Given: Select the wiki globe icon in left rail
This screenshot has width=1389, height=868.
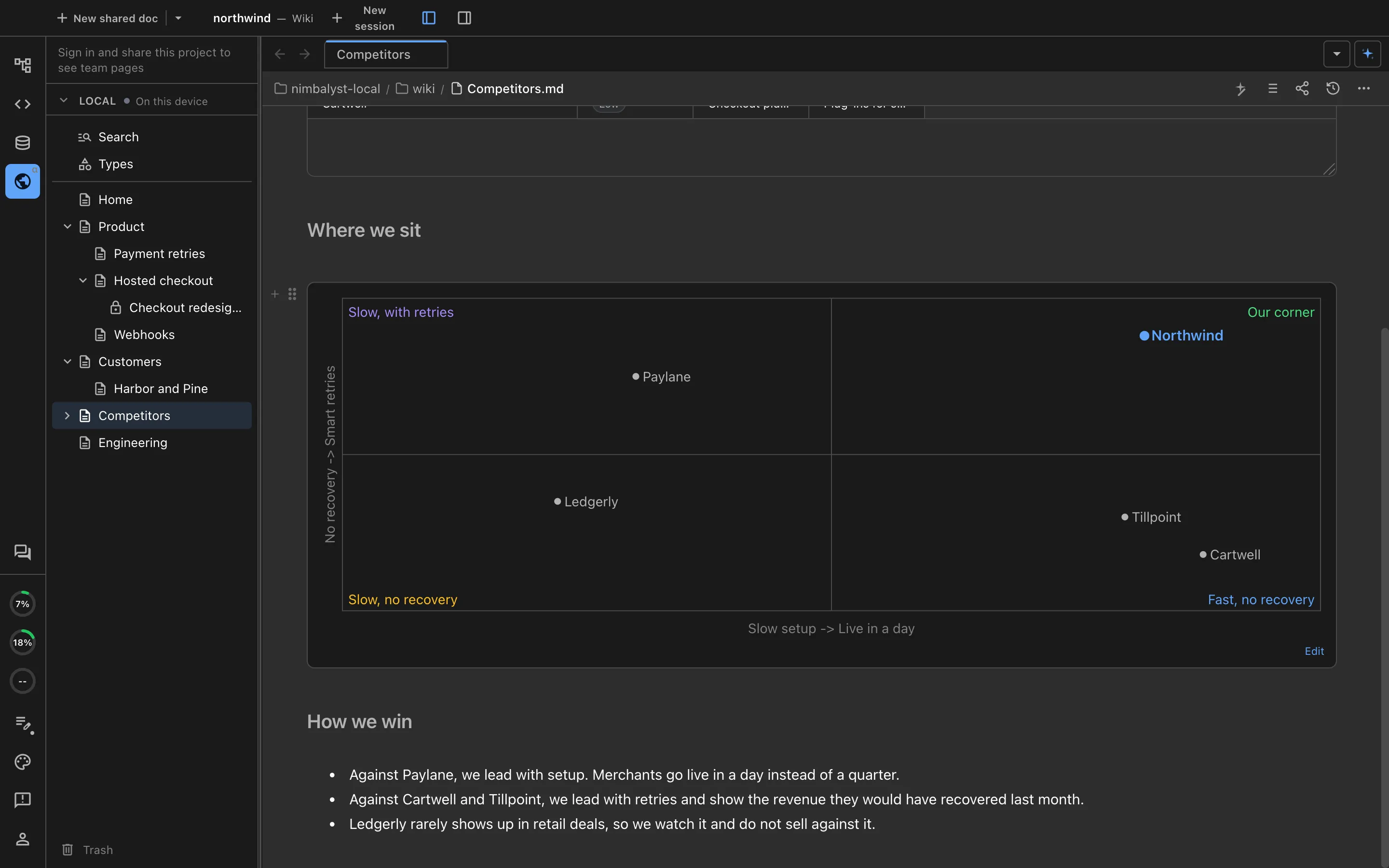Looking at the screenshot, I should pos(22,181).
